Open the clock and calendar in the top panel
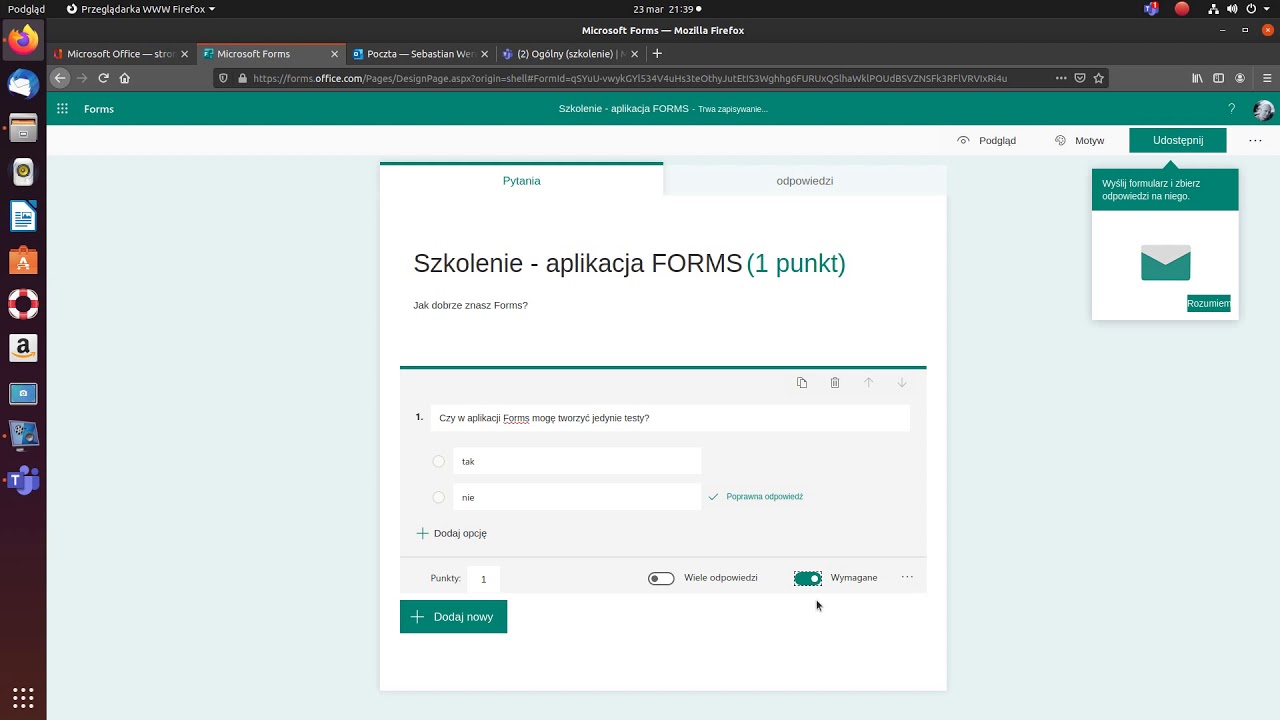Image resolution: width=1280 pixels, height=720 pixels. (x=664, y=9)
